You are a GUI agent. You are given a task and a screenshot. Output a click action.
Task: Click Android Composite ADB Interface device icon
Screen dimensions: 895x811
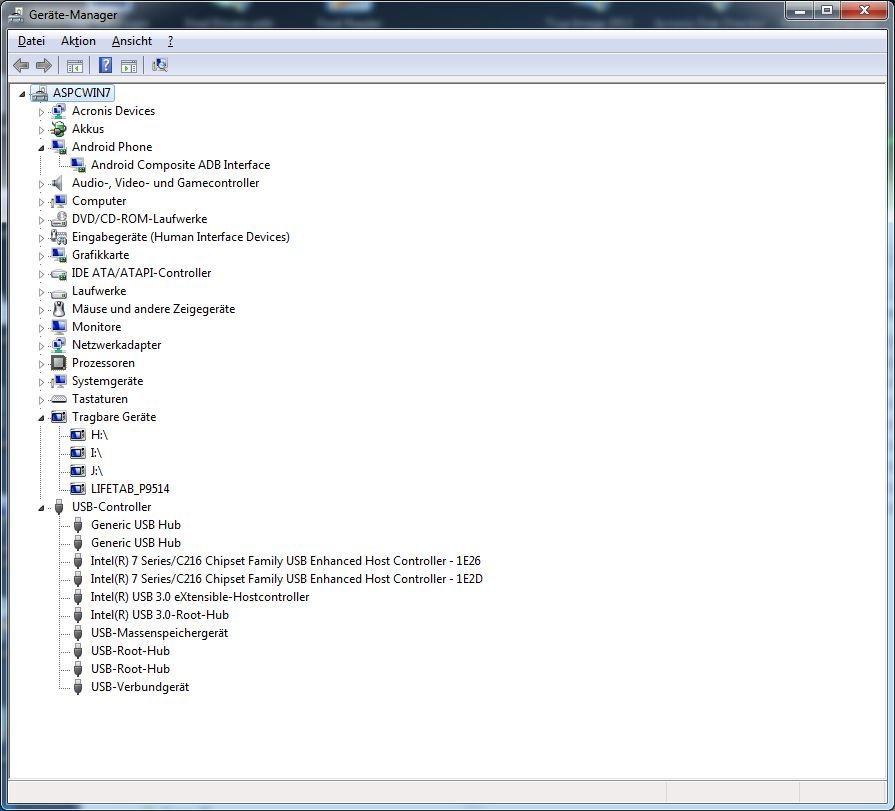tap(78, 165)
